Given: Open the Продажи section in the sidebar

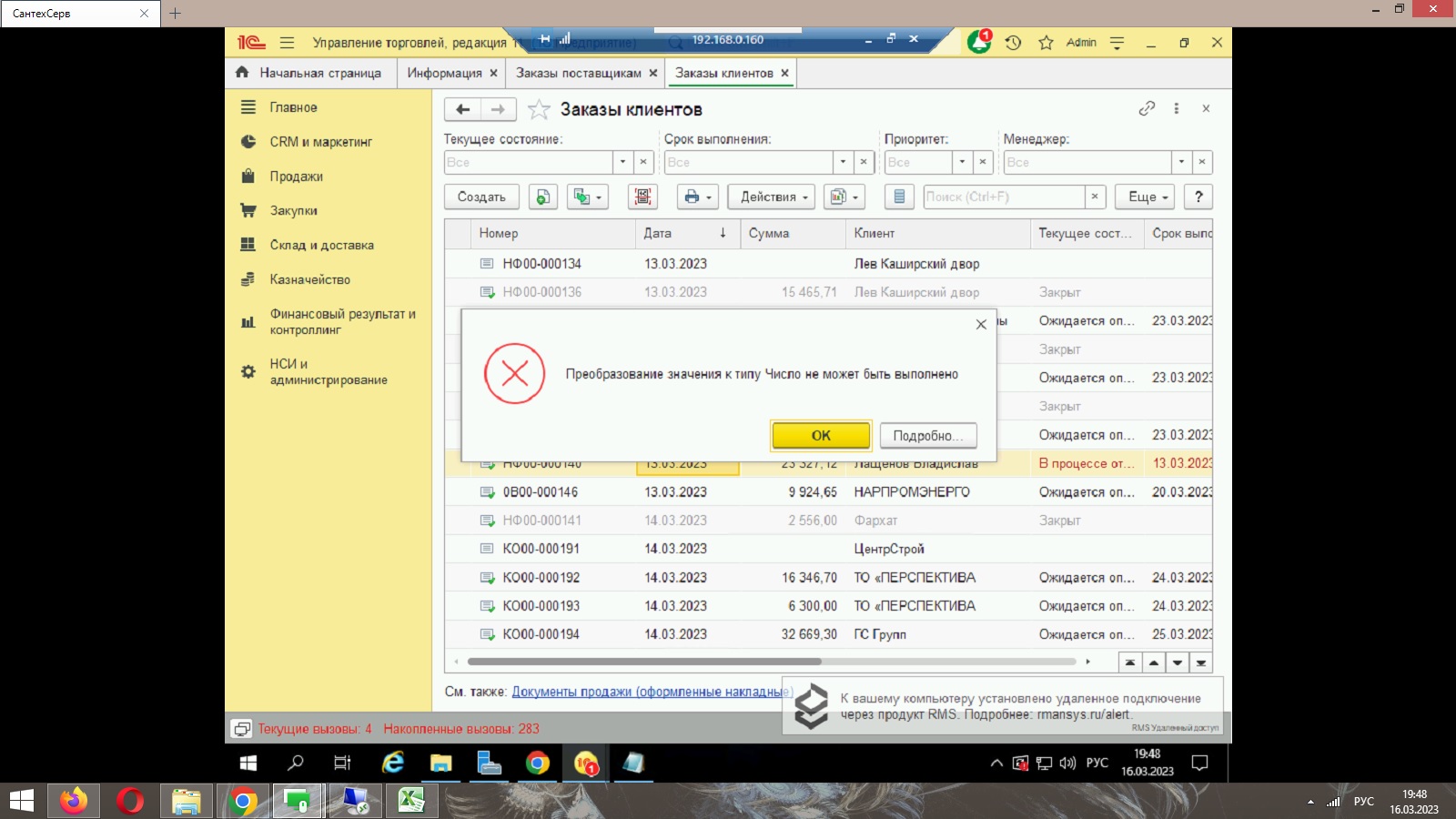Looking at the screenshot, I should click(x=296, y=177).
